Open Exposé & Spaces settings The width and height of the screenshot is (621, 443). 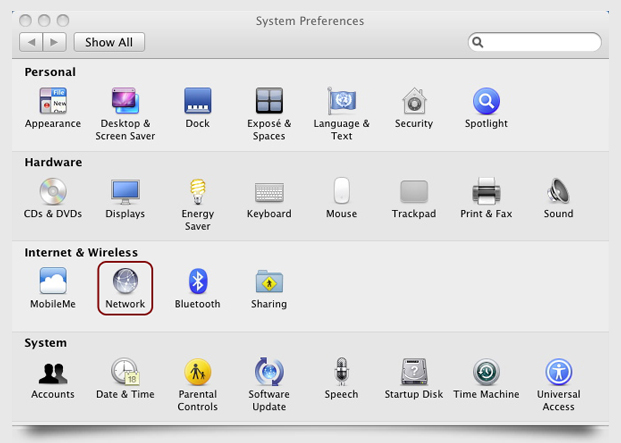pos(269,114)
